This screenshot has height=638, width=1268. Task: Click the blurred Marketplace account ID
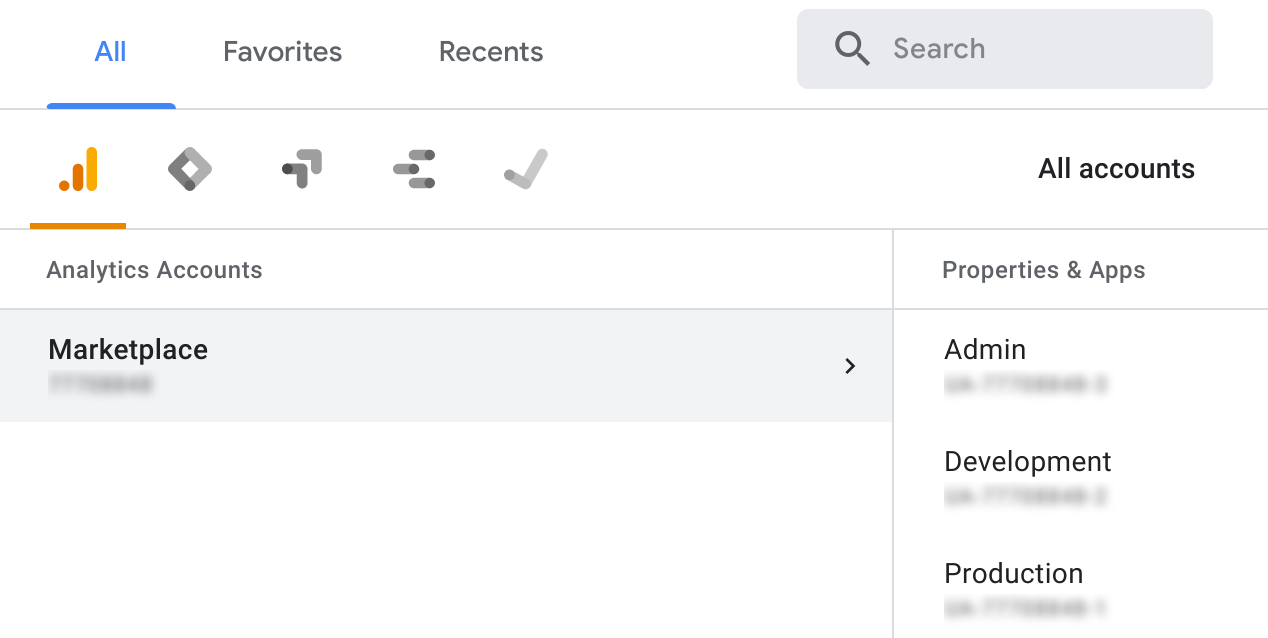[100, 385]
